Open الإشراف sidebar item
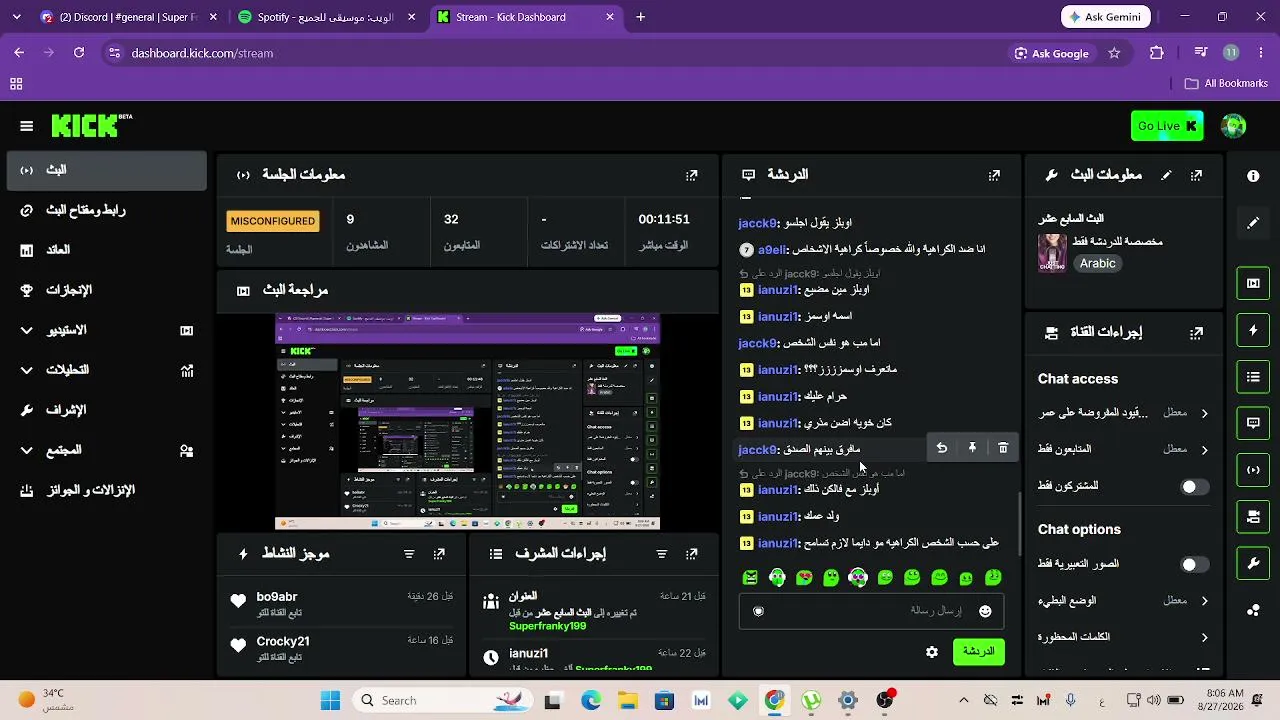Screen dimensions: 1280x720 coord(106,410)
